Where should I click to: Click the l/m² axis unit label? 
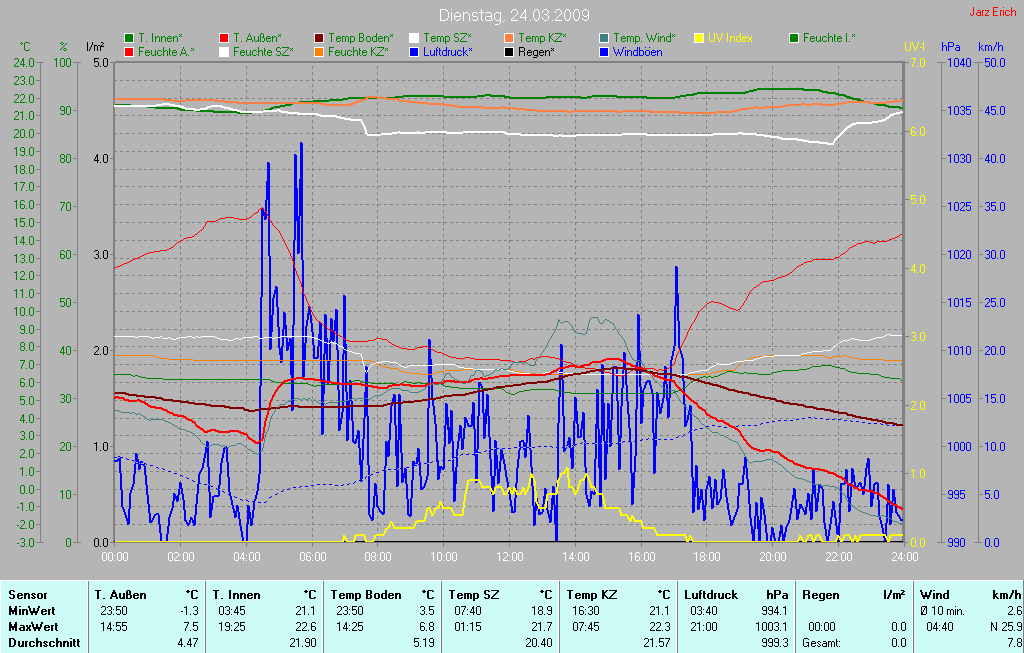point(95,47)
